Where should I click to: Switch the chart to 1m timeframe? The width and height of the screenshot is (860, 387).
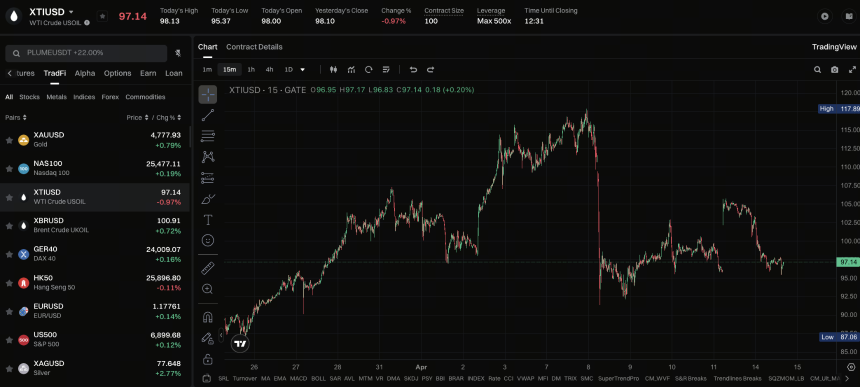tap(207, 70)
